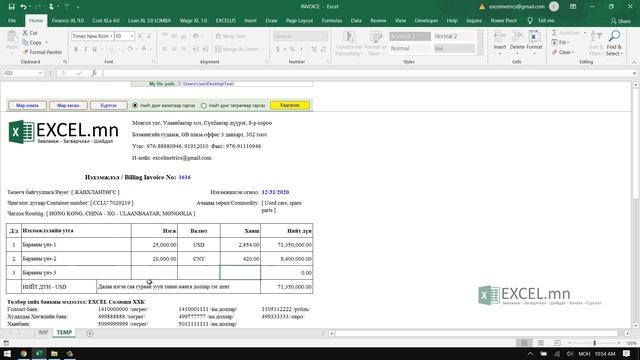Viewport: 640px width, 360px height.
Task: Apply font color to text
Action: point(144,49)
